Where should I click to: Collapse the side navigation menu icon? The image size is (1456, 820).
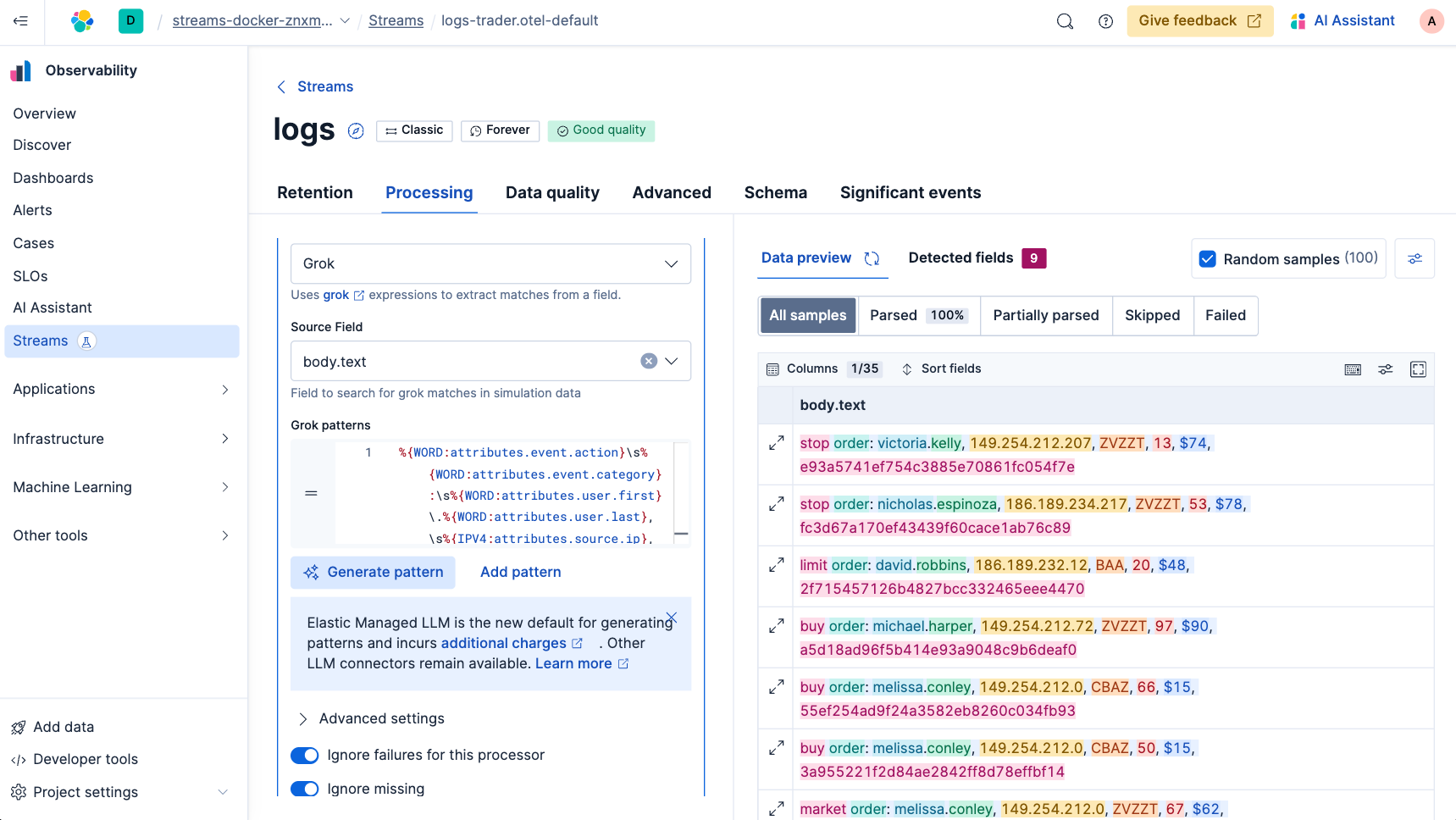point(21,21)
